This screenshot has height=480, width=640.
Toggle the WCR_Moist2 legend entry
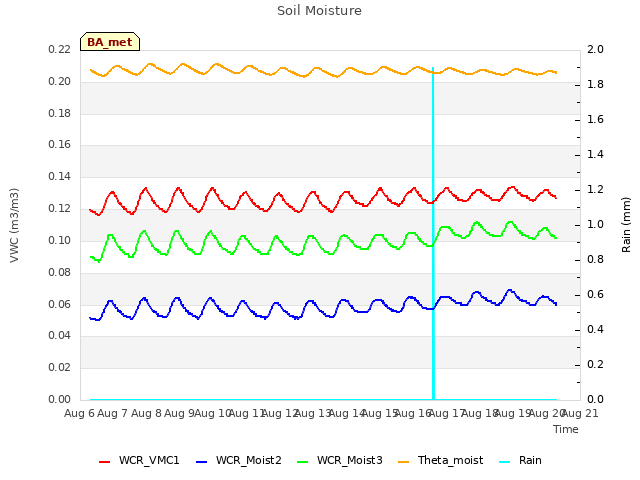click(x=238, y=460)
